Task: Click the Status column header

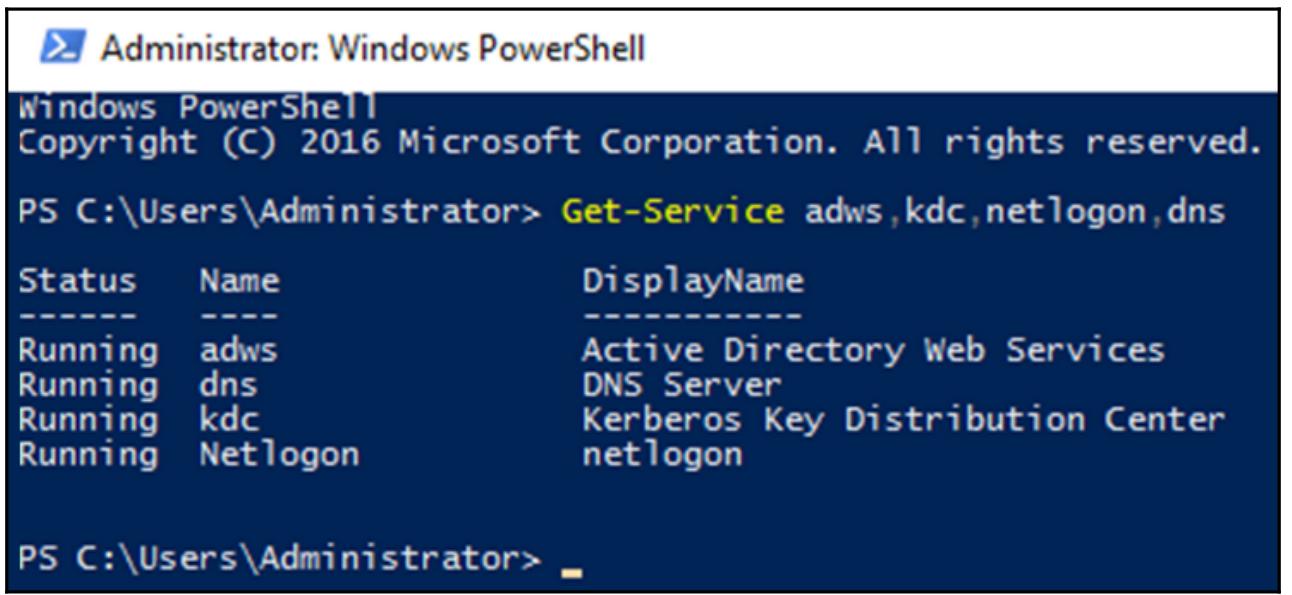Action: click(77, 281)
